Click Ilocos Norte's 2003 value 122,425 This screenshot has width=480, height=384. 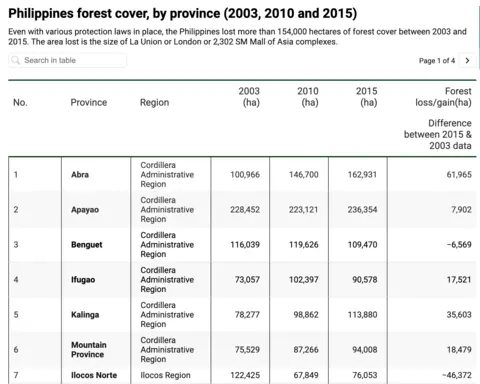[245, 375]
